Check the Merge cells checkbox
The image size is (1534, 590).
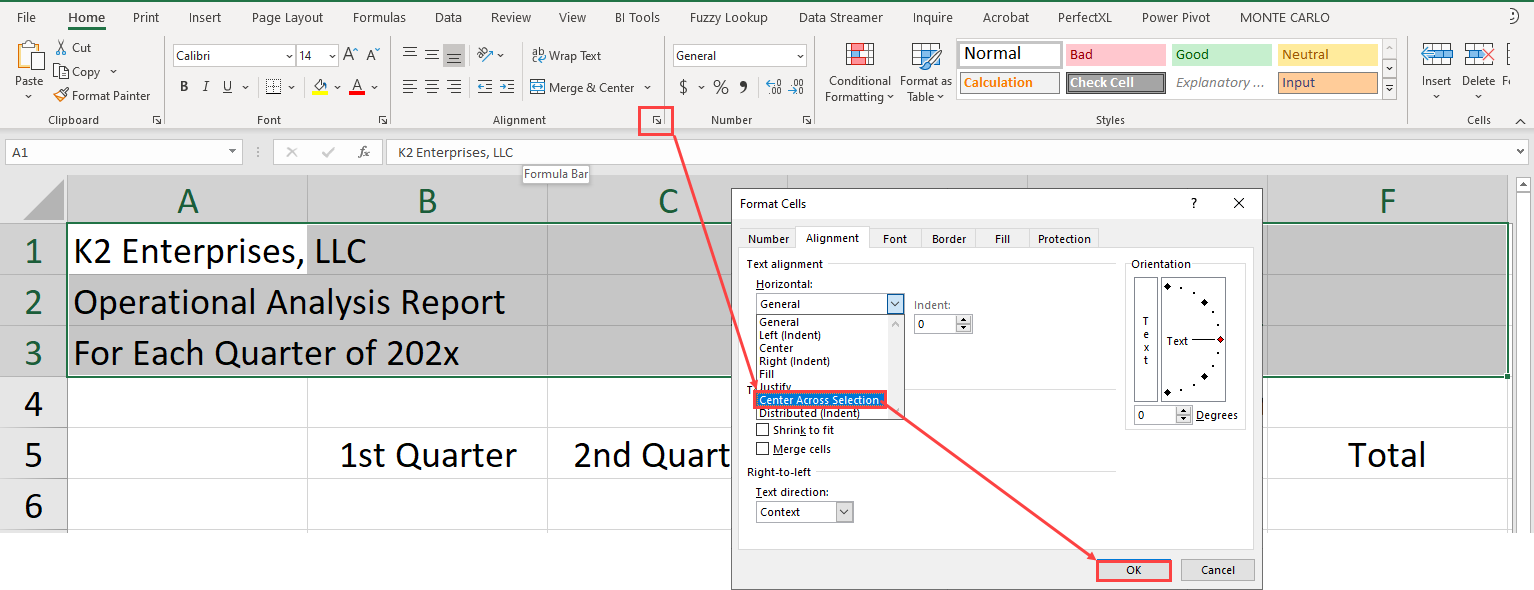(763, 449)
